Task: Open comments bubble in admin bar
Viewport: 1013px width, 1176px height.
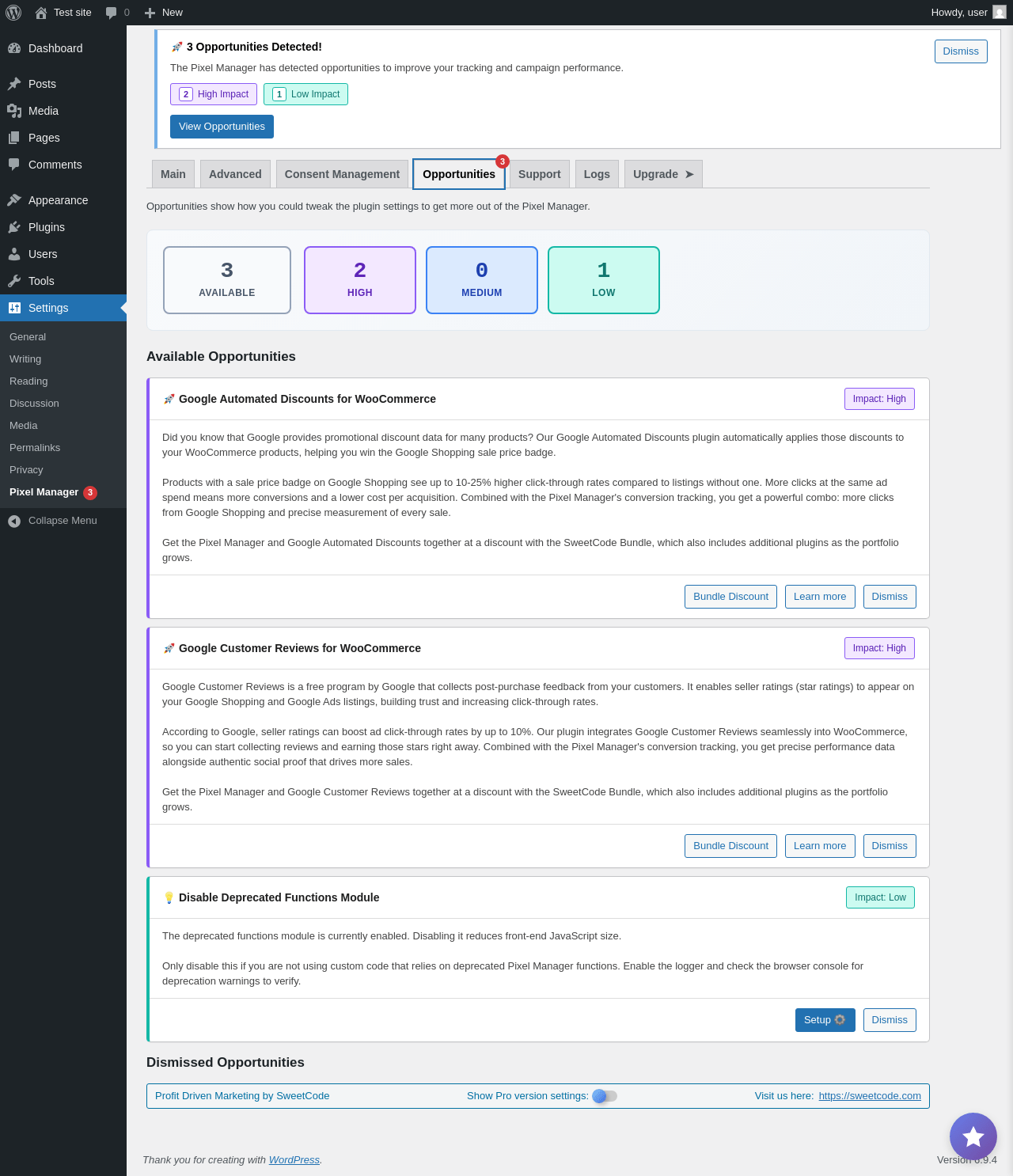Action: [112, 13]
